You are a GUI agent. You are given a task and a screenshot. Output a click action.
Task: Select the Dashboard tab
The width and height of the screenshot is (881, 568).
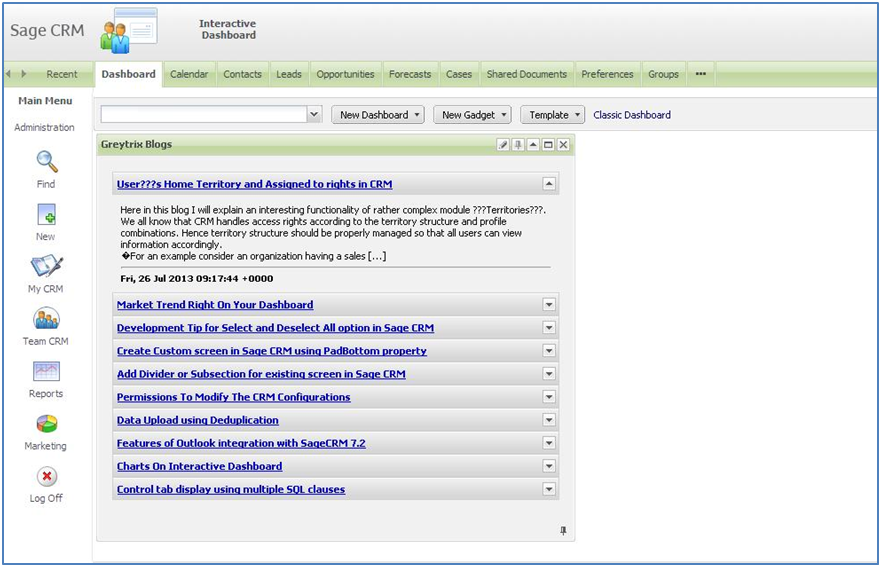(x=129, y=74)
